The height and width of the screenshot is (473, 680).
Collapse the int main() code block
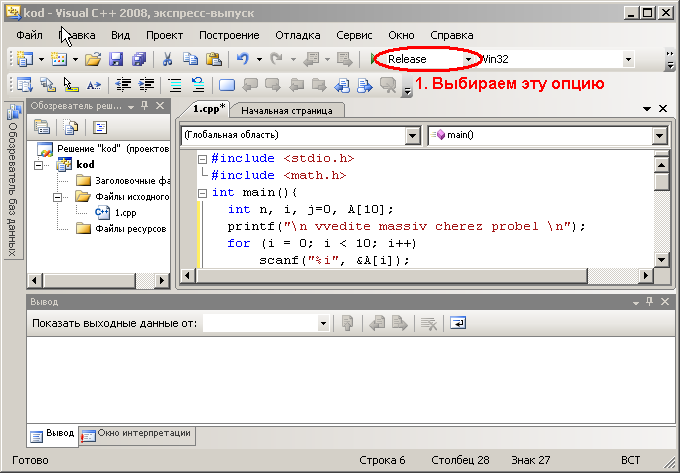click(203, 193)
